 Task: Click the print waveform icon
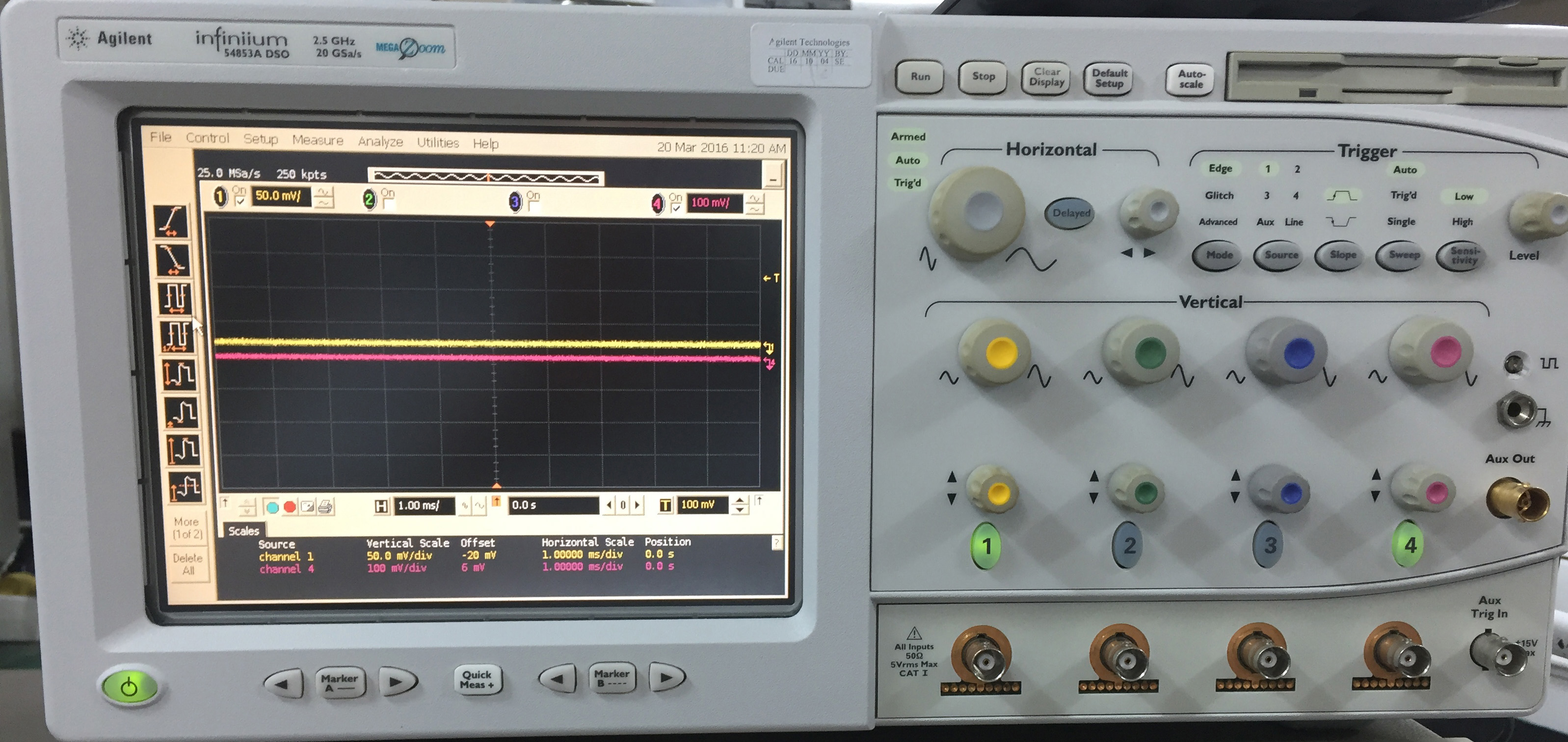pyautogui.click(x=326, y=506)
